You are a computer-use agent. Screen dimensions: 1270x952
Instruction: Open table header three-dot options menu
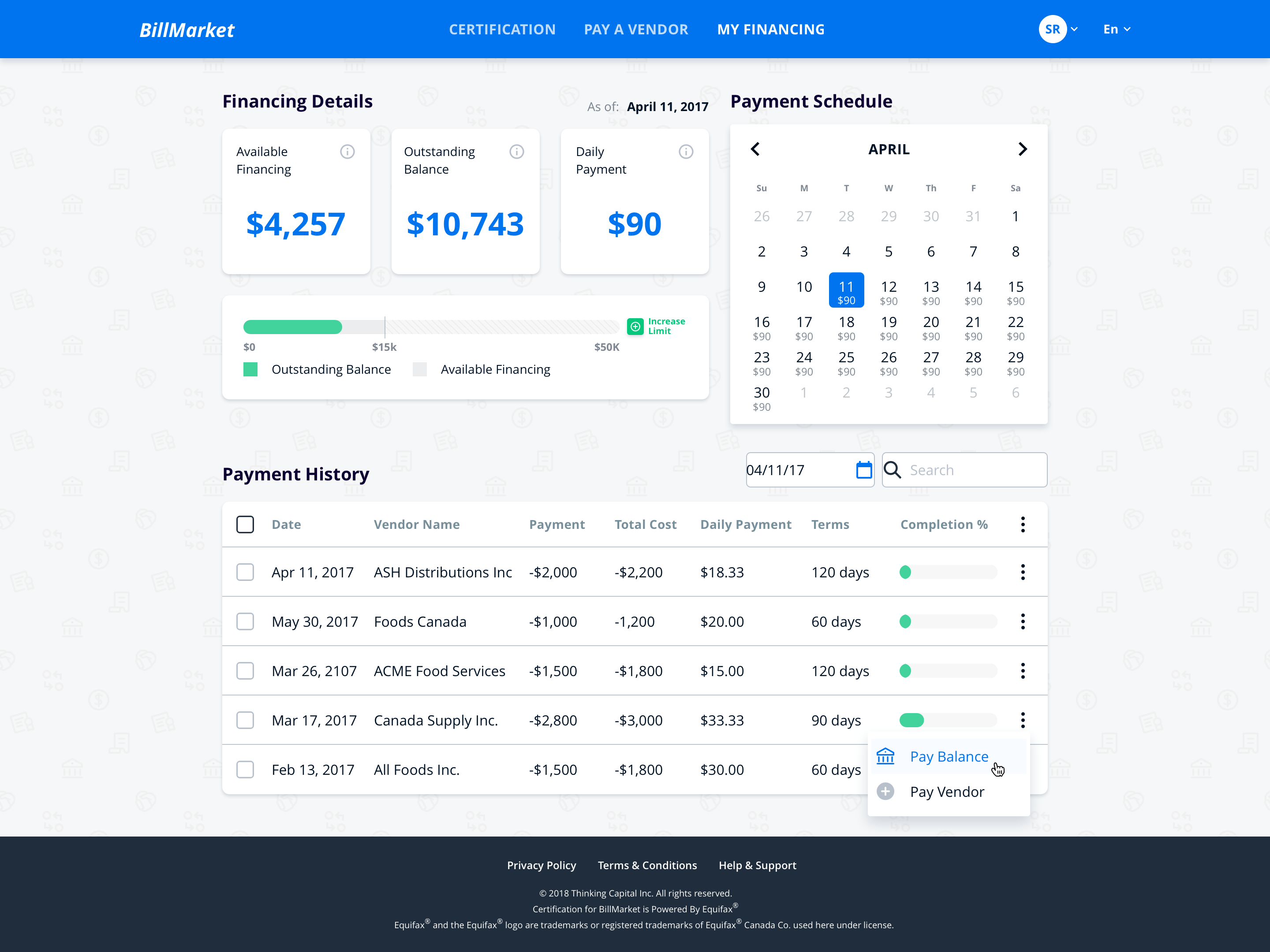[1023, 524]
